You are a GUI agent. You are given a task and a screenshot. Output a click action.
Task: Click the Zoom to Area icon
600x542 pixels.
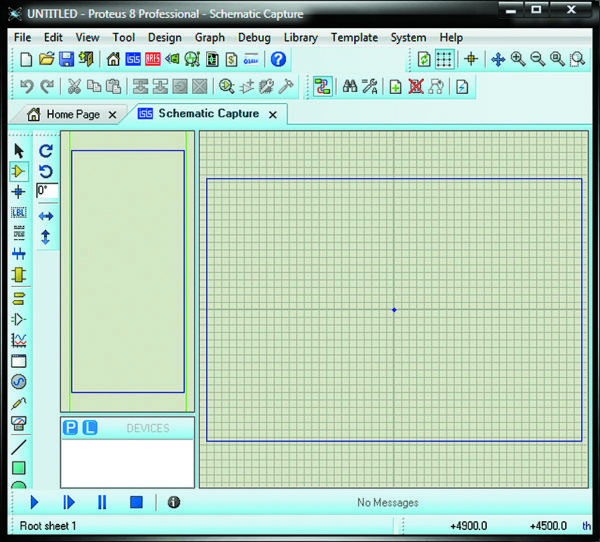[577, 59]
